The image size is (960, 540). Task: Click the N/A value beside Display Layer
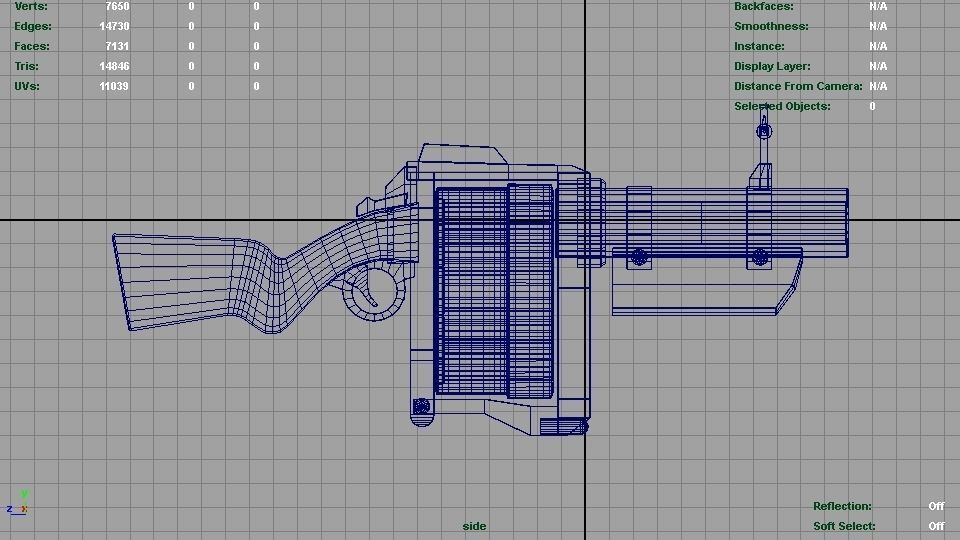pyautogui.click(x=878, y=66)
